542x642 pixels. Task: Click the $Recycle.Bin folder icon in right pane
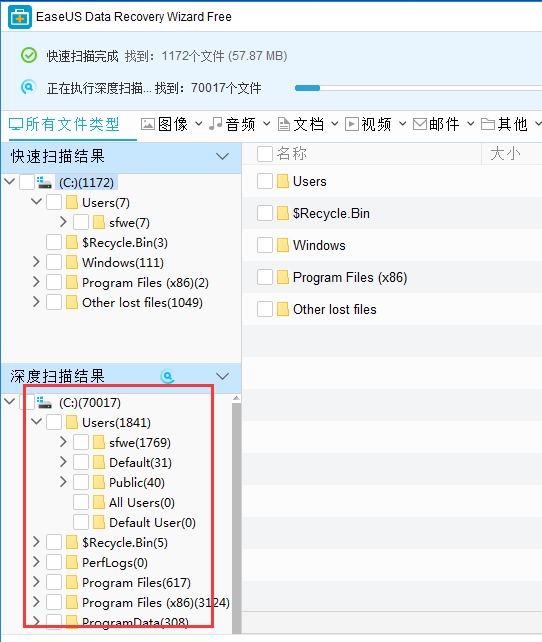283,213
